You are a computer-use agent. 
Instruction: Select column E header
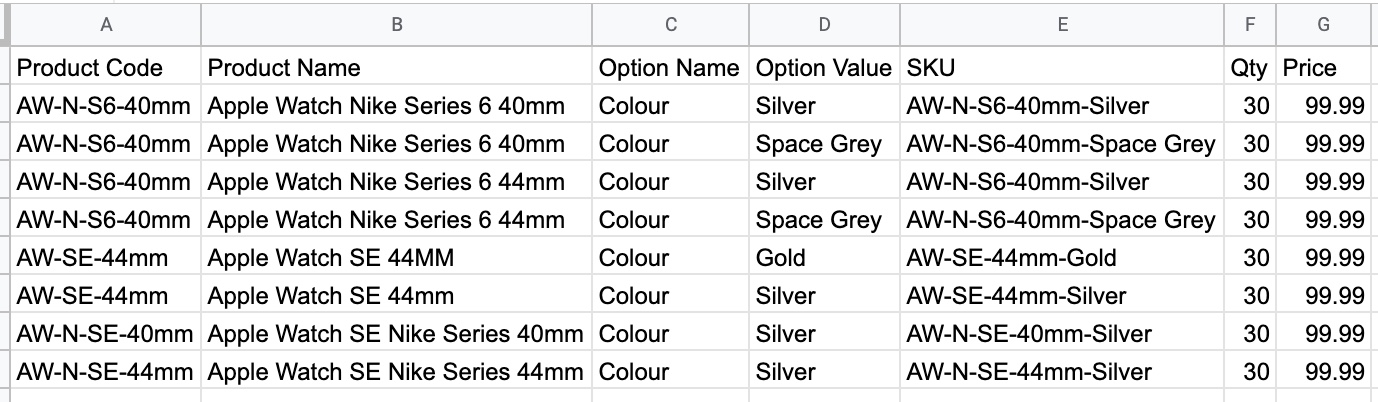pyautogui.click(x=1062, y=25)
